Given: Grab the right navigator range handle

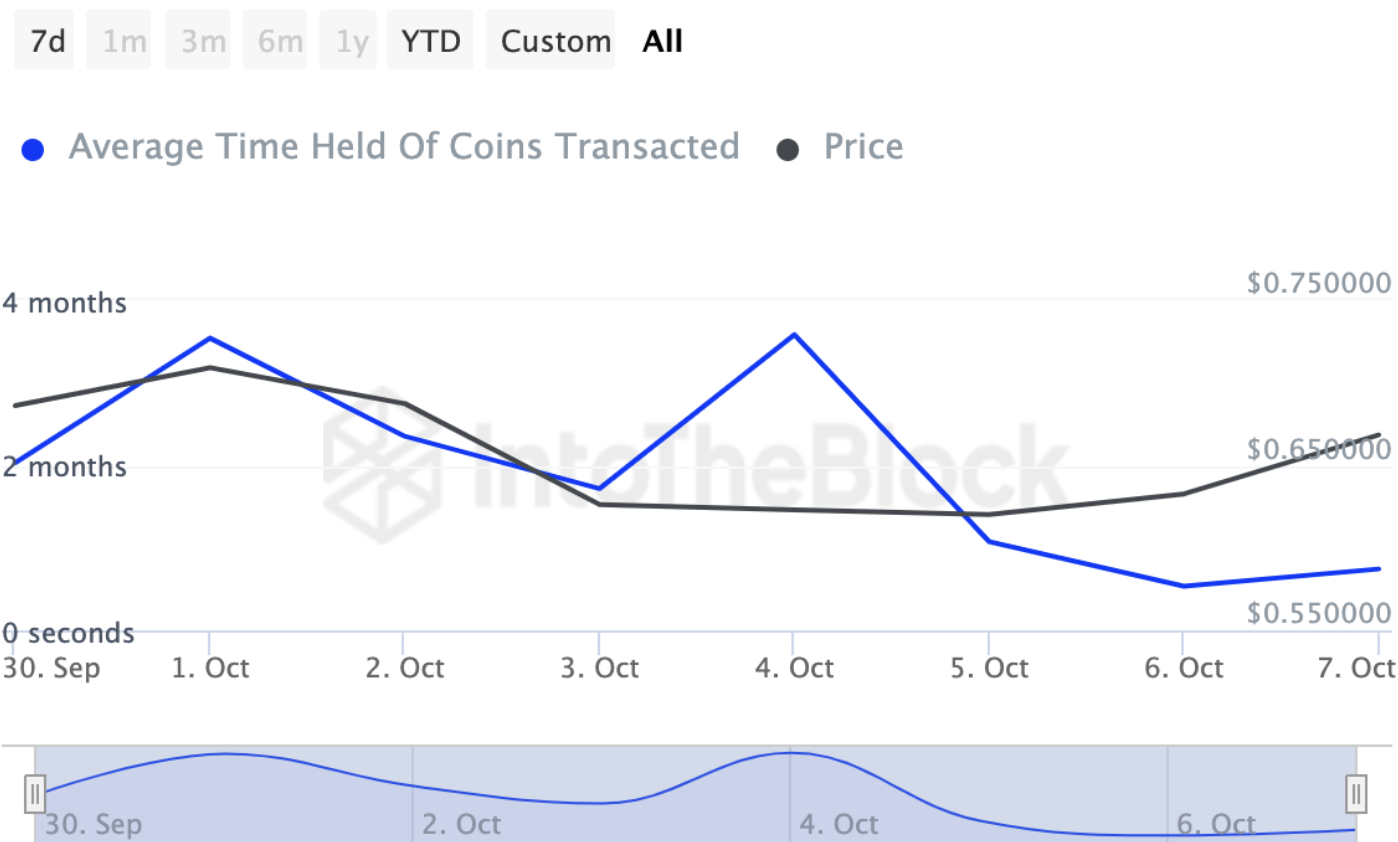Looking at the screenshot, I should 1356,794.
